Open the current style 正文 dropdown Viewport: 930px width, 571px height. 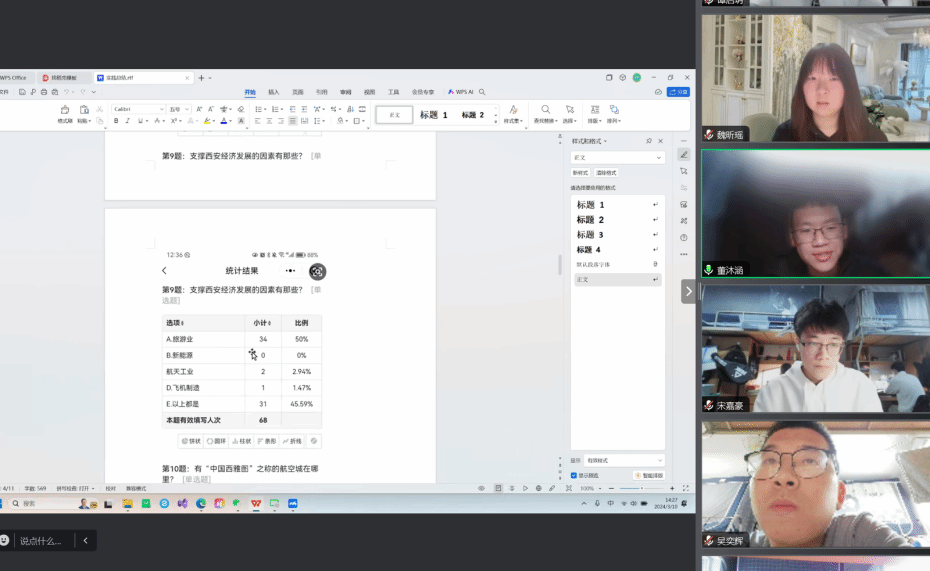coord(617,158)
